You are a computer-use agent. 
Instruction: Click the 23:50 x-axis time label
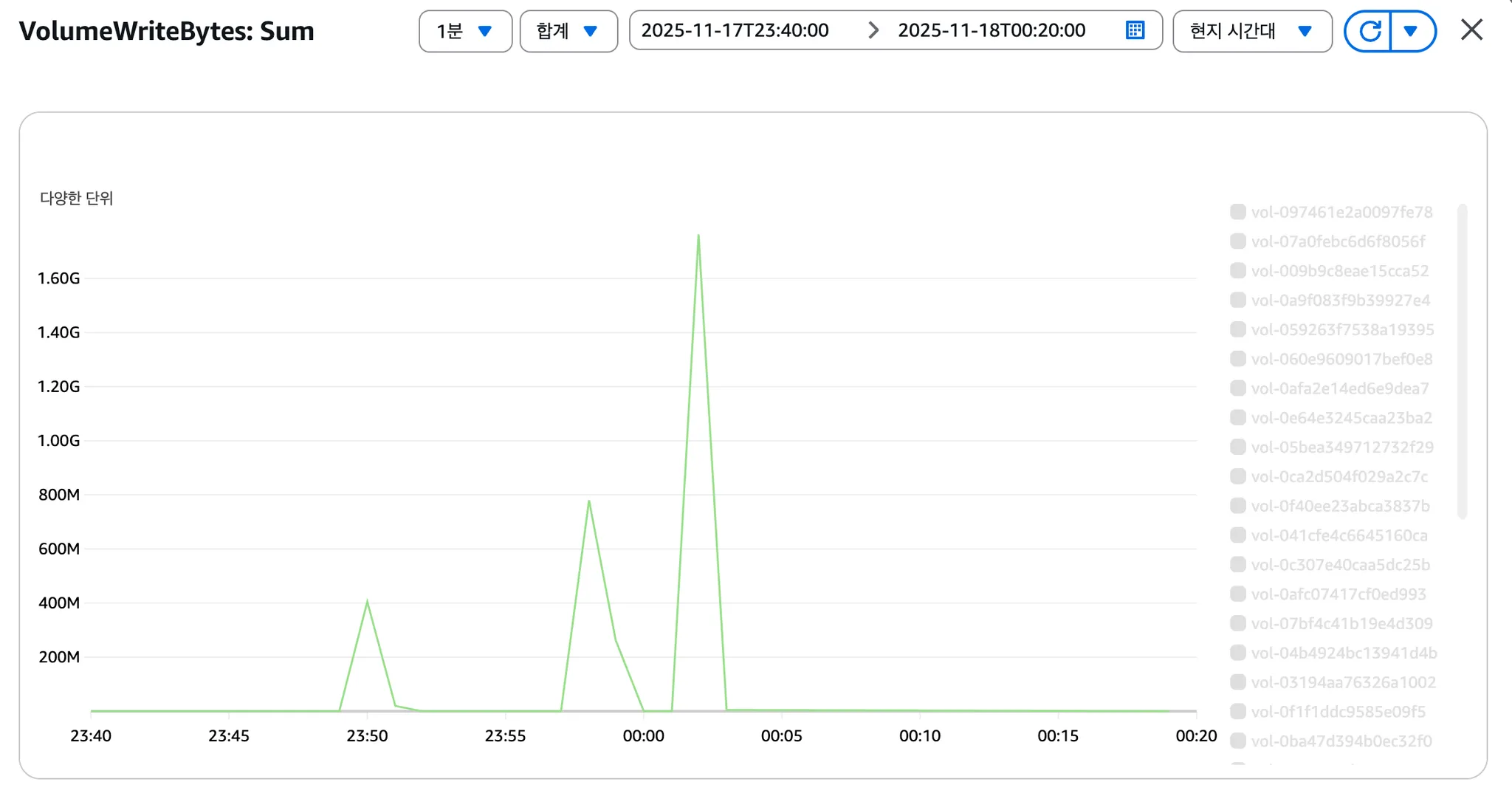pyautogui.click(x=367, y=735)
